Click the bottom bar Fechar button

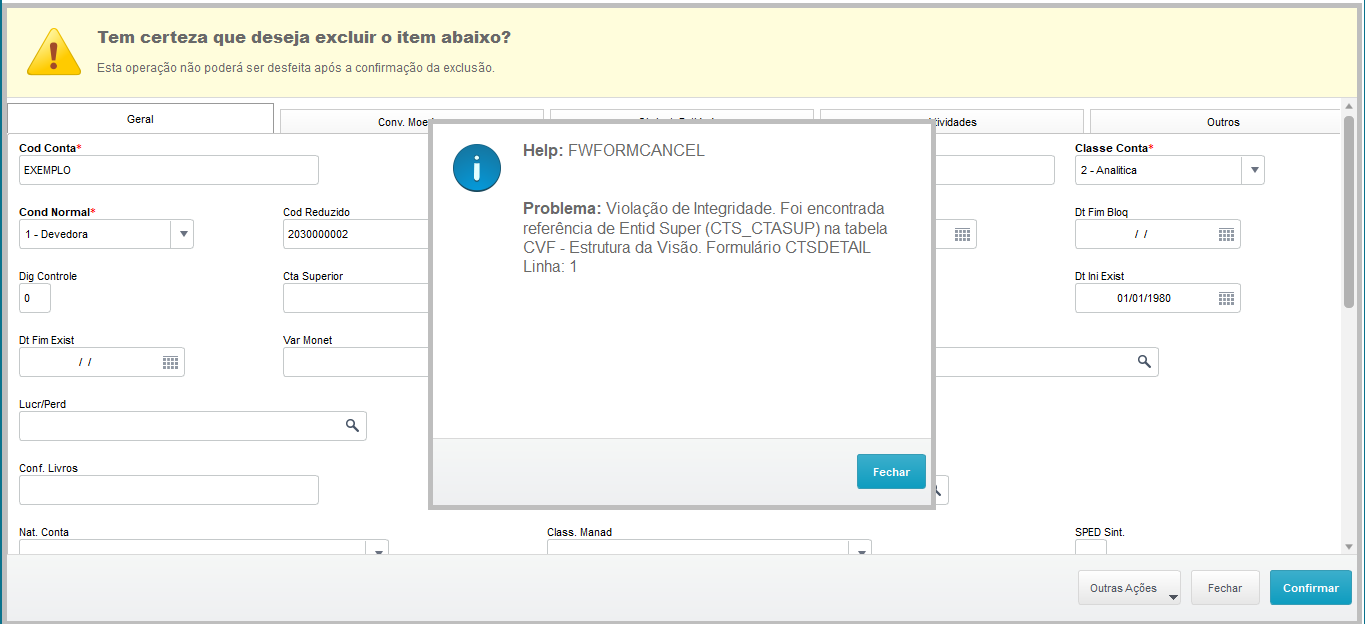point(1224,588)
